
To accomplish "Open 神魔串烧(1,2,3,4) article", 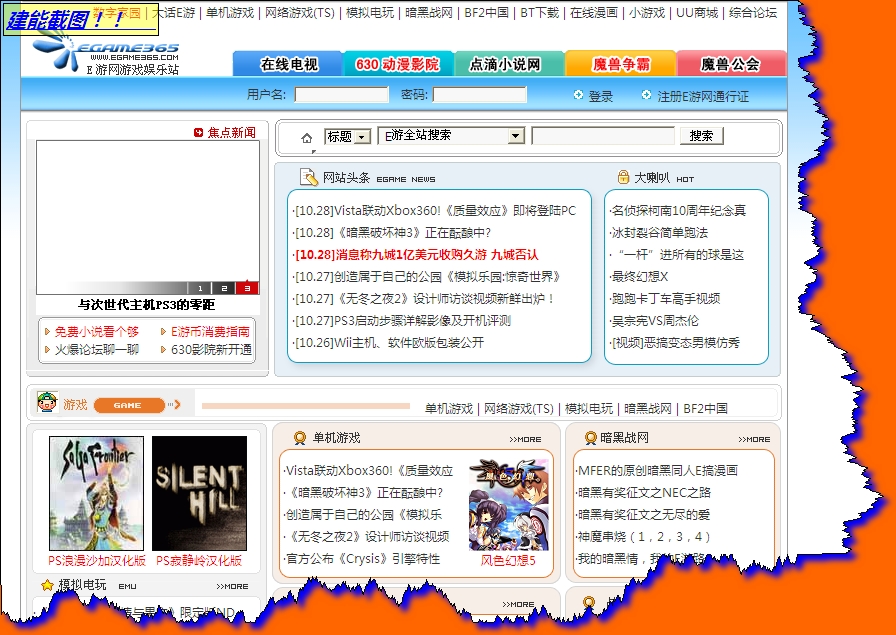I will pos(643,537).
